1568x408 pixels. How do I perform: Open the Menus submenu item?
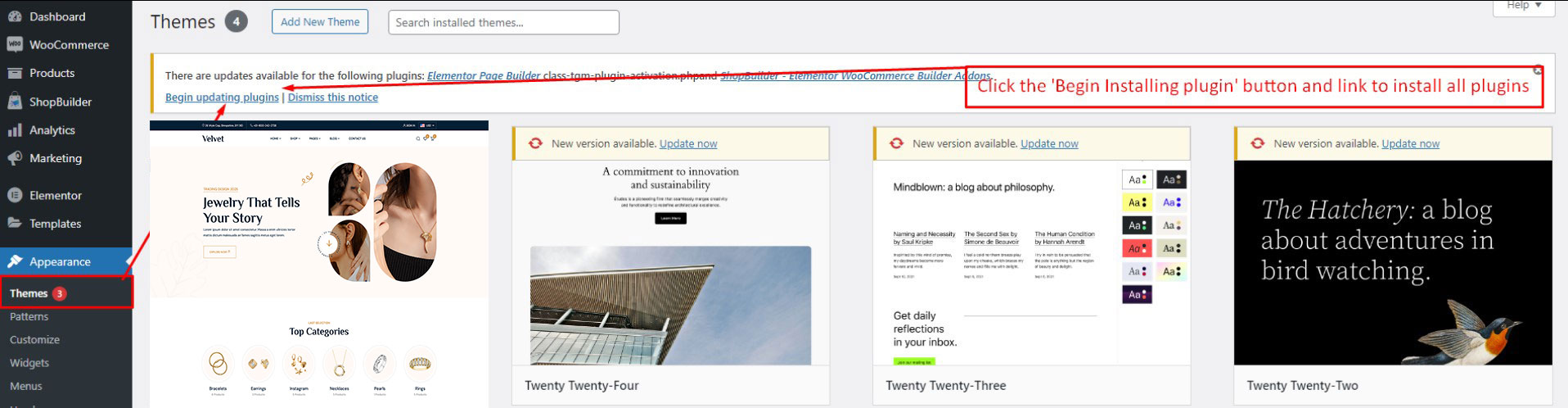coord(26,386)
